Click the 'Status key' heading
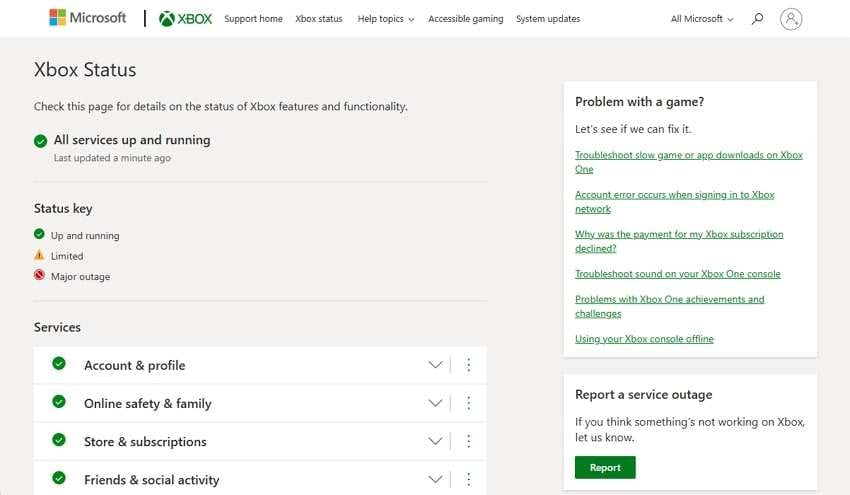Viewport: 850px width, 495px height. pos(63,209)
